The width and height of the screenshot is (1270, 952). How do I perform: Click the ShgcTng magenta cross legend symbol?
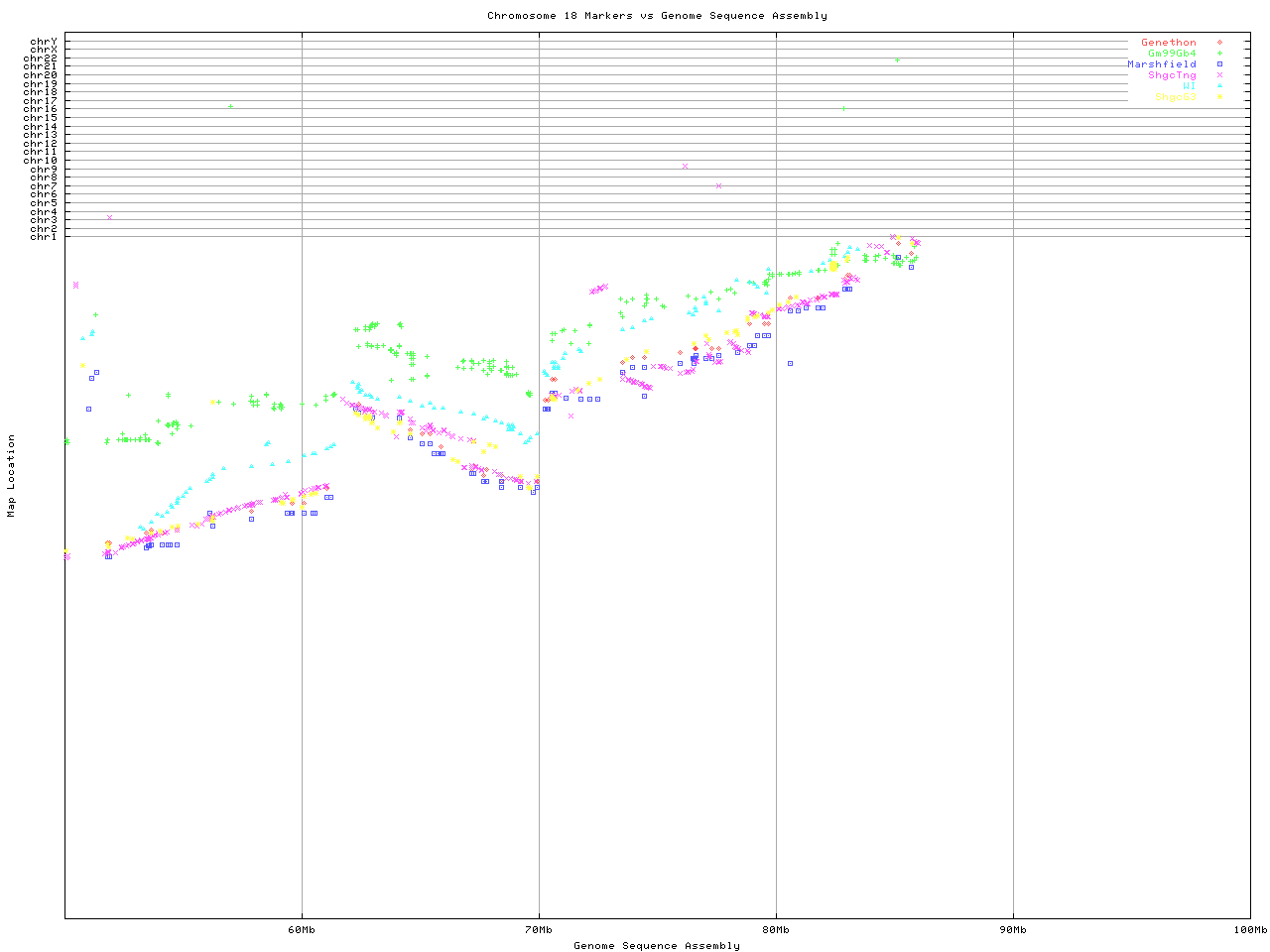coord(1219,75)
